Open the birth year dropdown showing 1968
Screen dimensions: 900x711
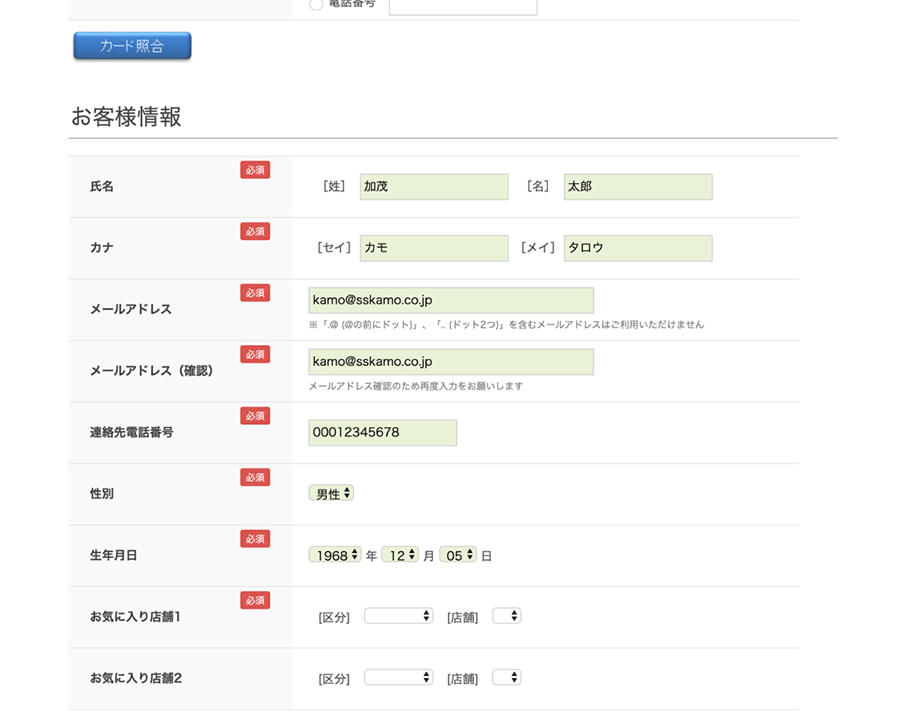tap(335, 555)
